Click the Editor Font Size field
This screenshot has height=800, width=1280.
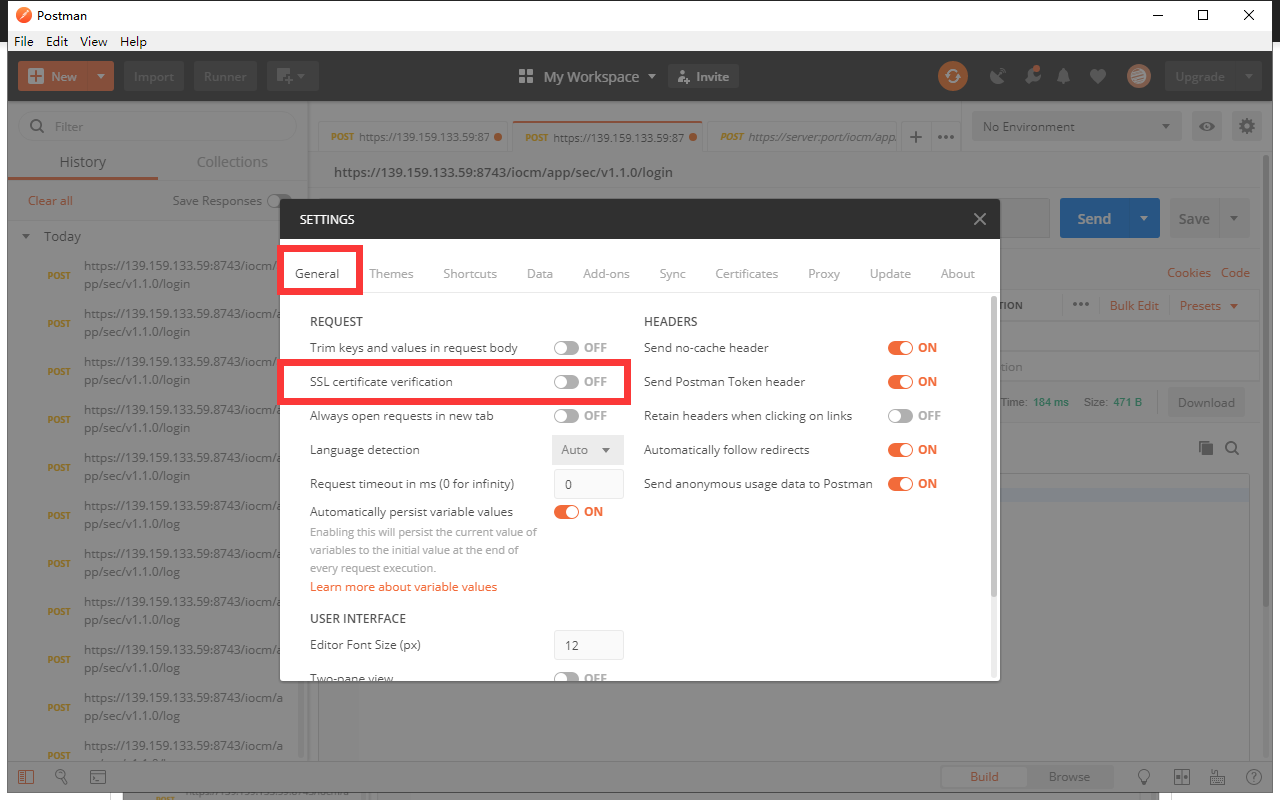[589, 645]
